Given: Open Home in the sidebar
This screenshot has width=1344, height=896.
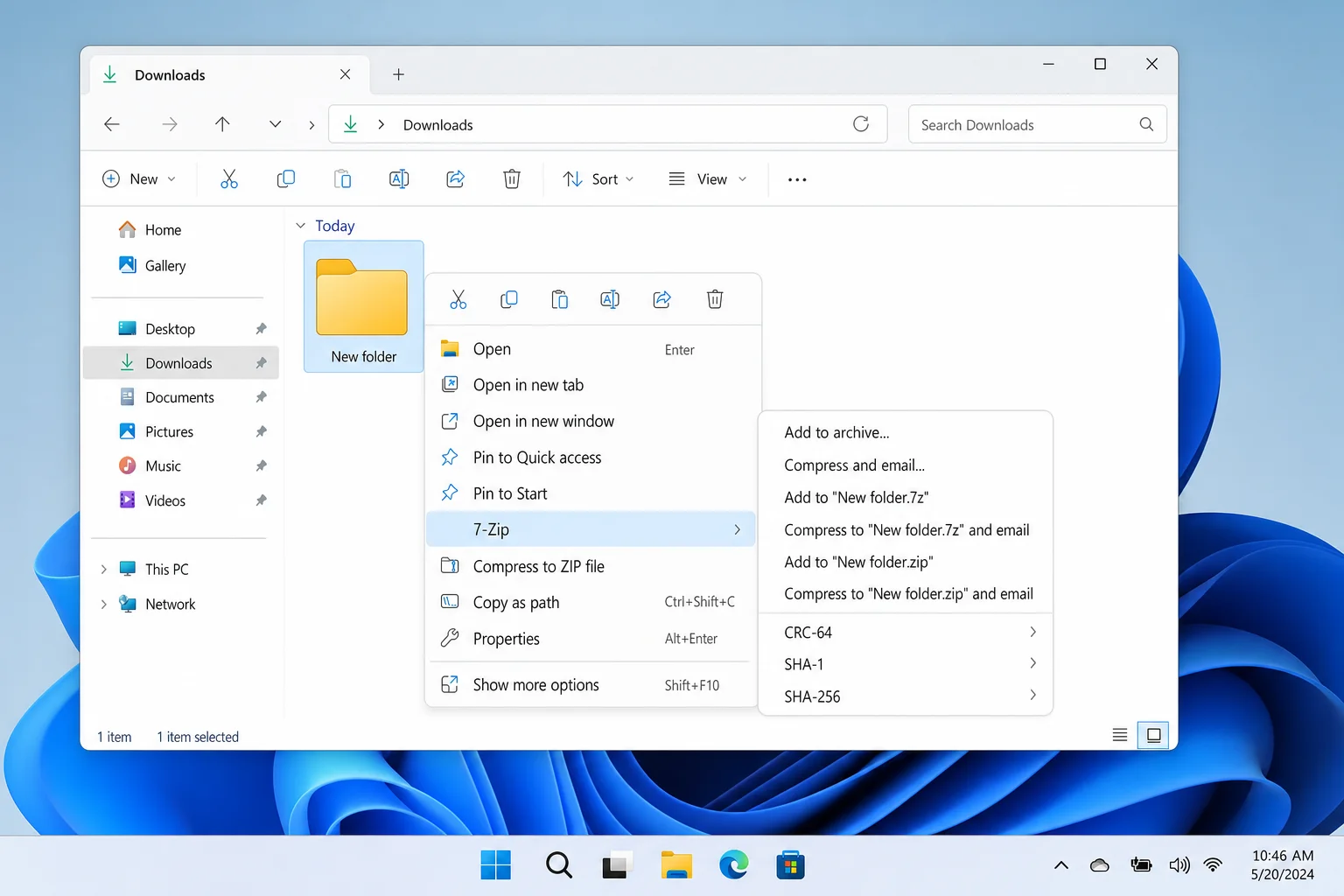Looking at the screenshot, I should [181, 230].
